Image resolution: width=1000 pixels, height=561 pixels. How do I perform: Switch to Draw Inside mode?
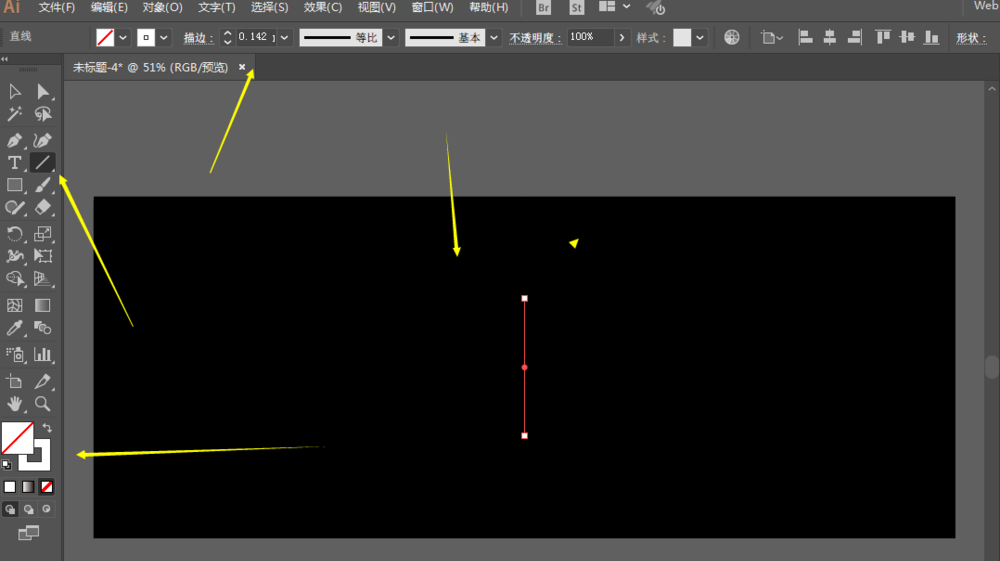(46, 509)
